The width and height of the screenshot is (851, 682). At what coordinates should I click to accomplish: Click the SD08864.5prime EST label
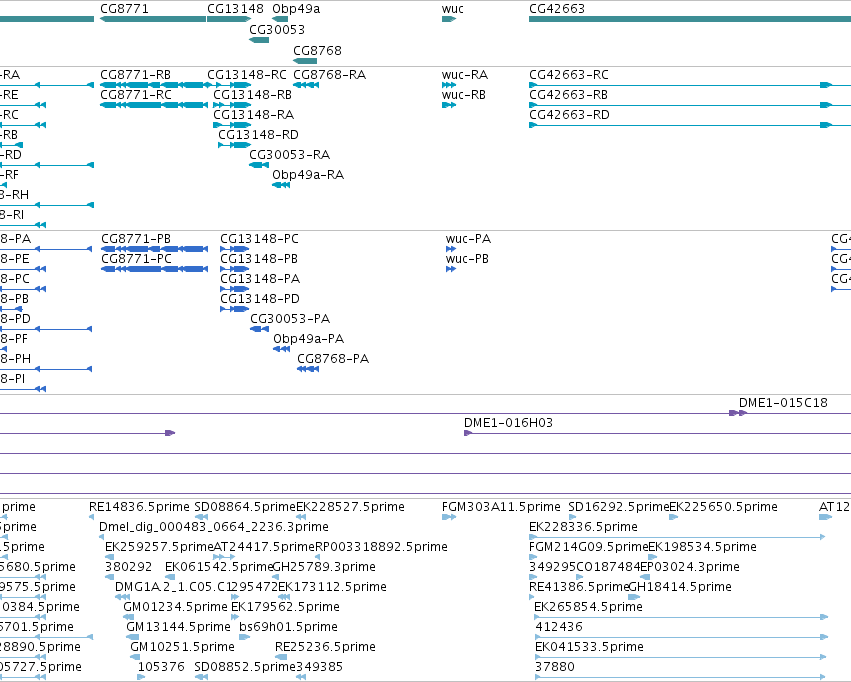coord(245,507)
